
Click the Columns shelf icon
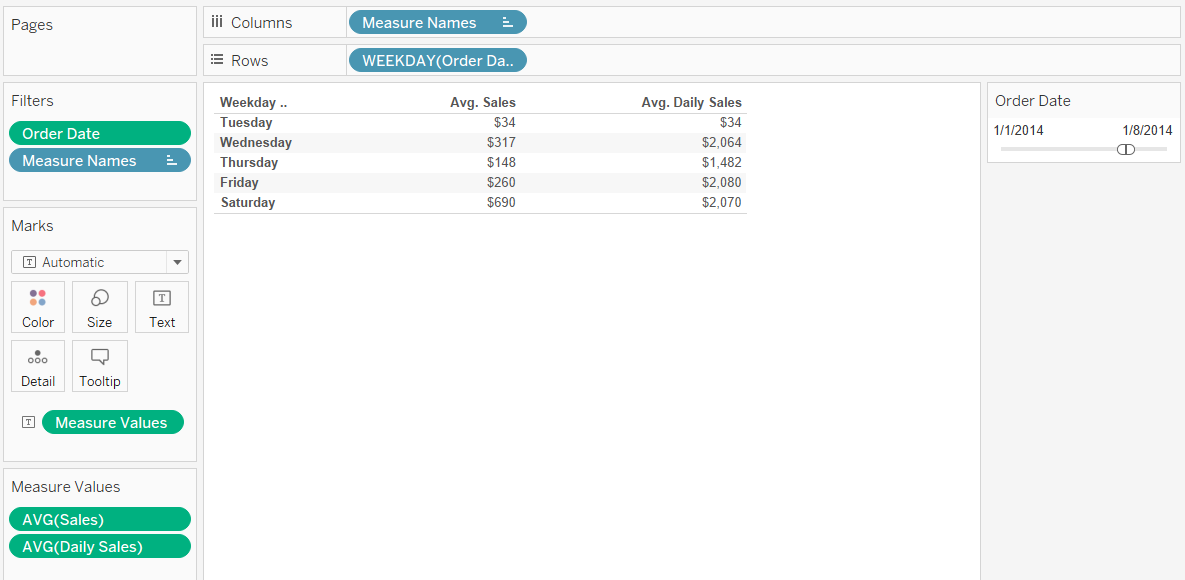pyautogui.click(x=217, y=23)
